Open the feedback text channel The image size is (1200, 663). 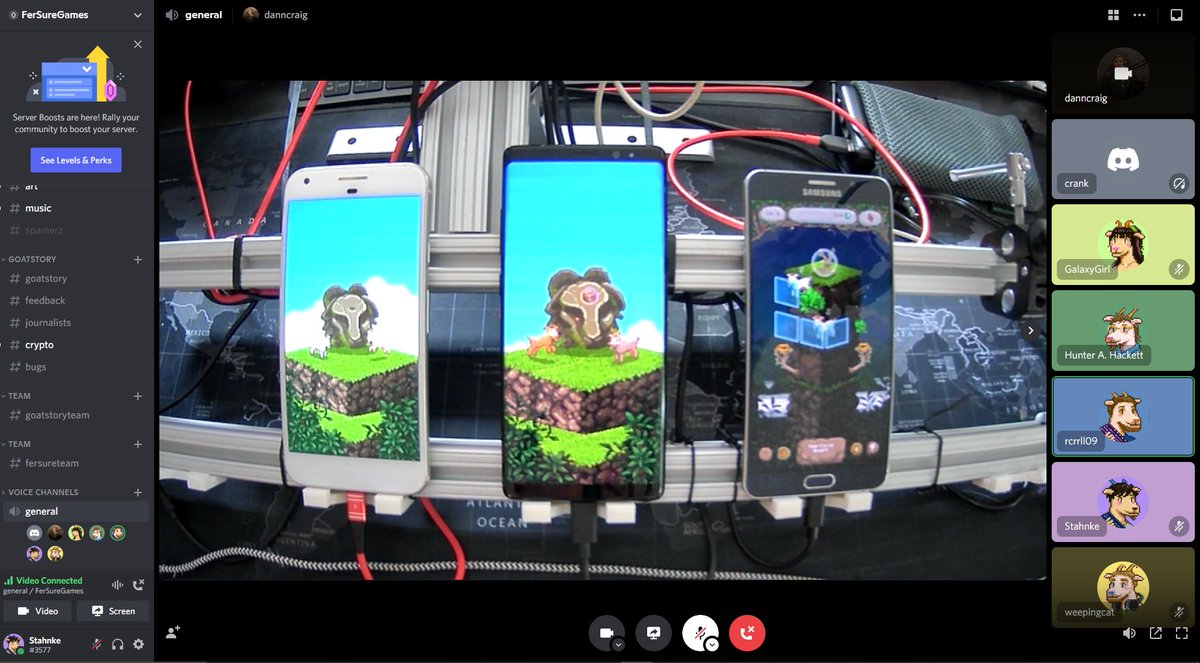pyautogui.click(x=77, y=301)
